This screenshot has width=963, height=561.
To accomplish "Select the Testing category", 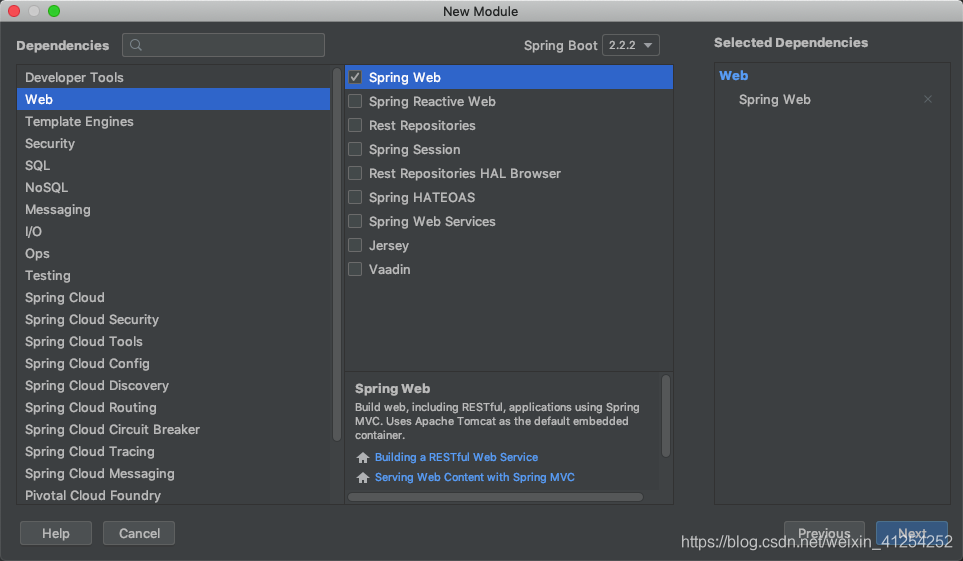I will [174, 275].
